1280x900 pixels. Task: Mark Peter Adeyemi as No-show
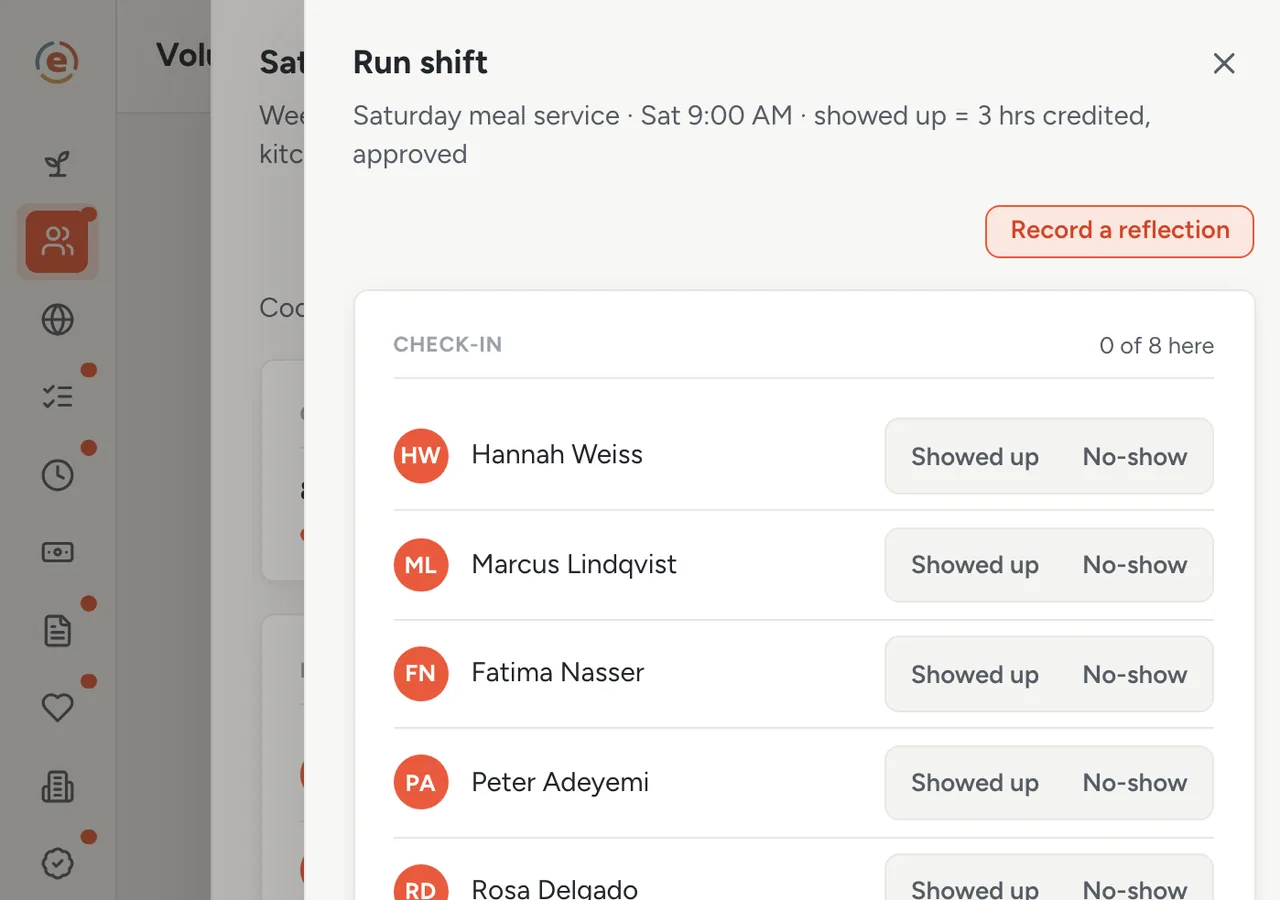coord(1135,783)
